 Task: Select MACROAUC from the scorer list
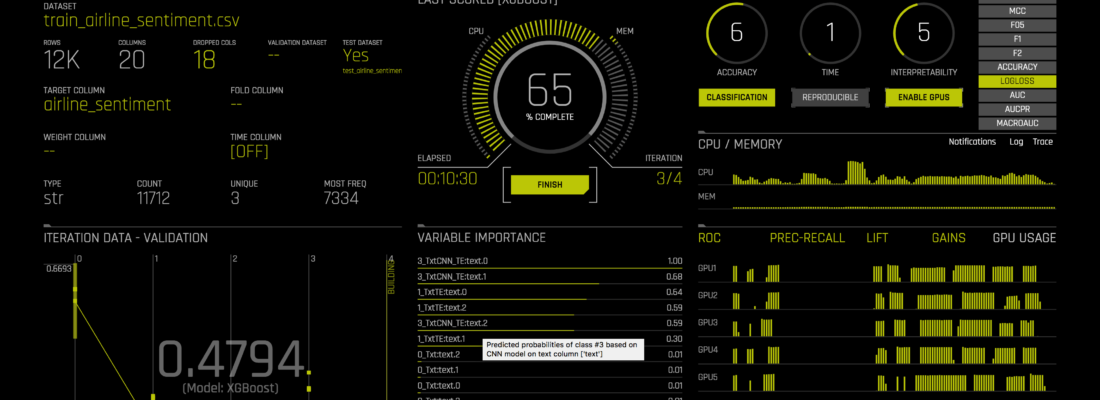(x=1015, y=123)
